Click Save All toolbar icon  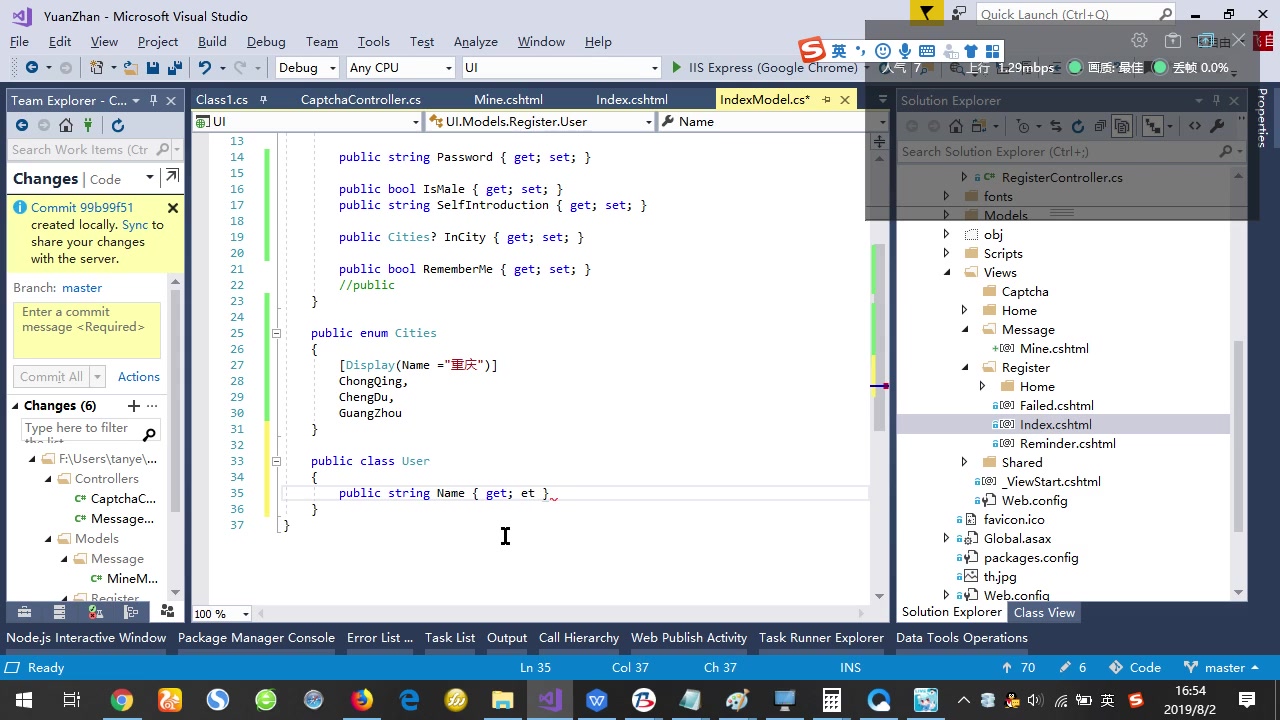175,67
